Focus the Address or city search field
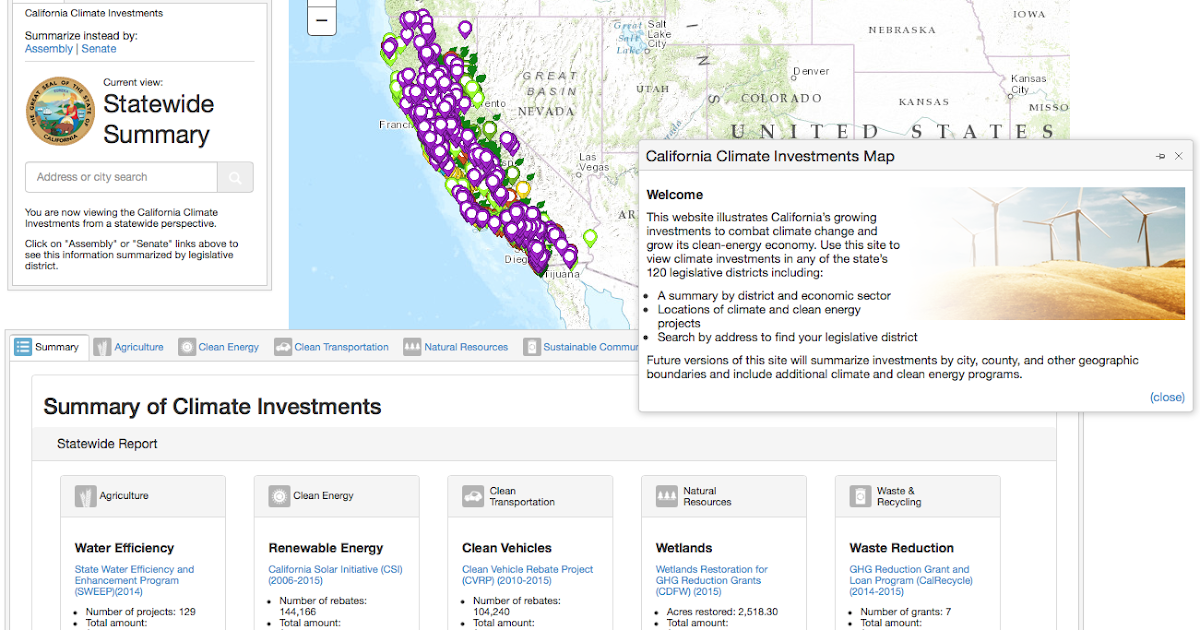 [x=121, y=177]
